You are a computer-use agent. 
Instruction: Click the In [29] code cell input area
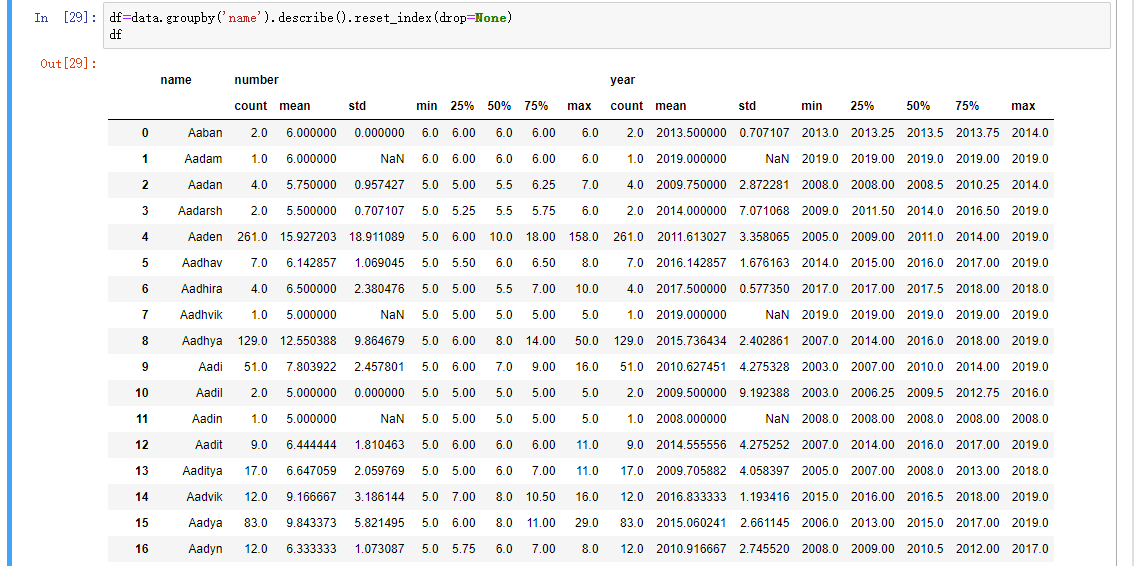point(606,25)
